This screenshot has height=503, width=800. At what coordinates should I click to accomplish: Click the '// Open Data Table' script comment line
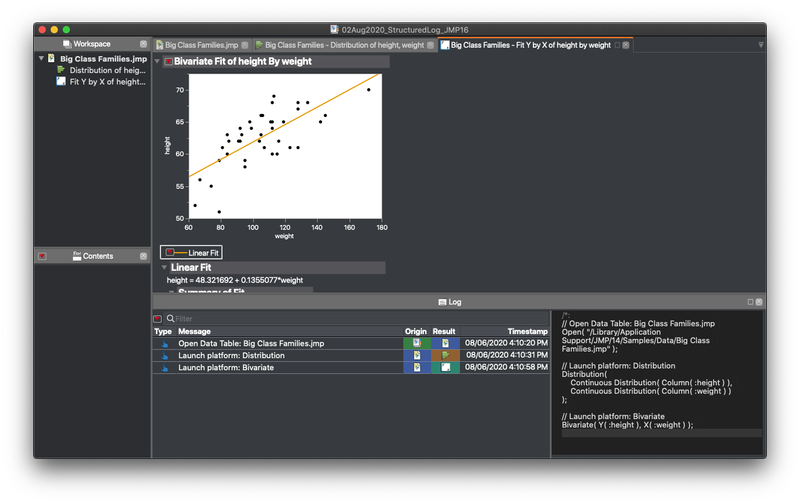pyautogui.click(x=638, y=323)
